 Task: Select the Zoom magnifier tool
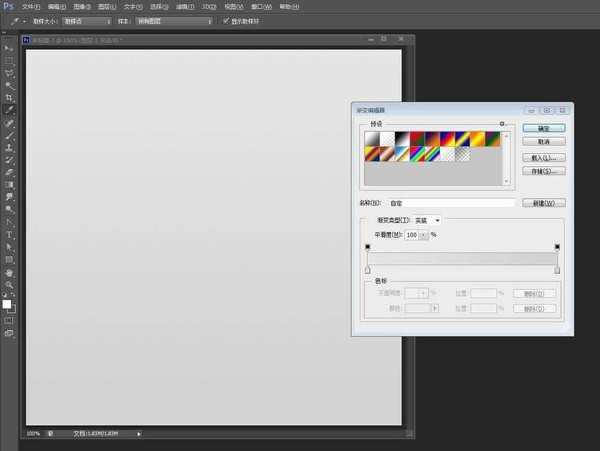click(10, 284)
